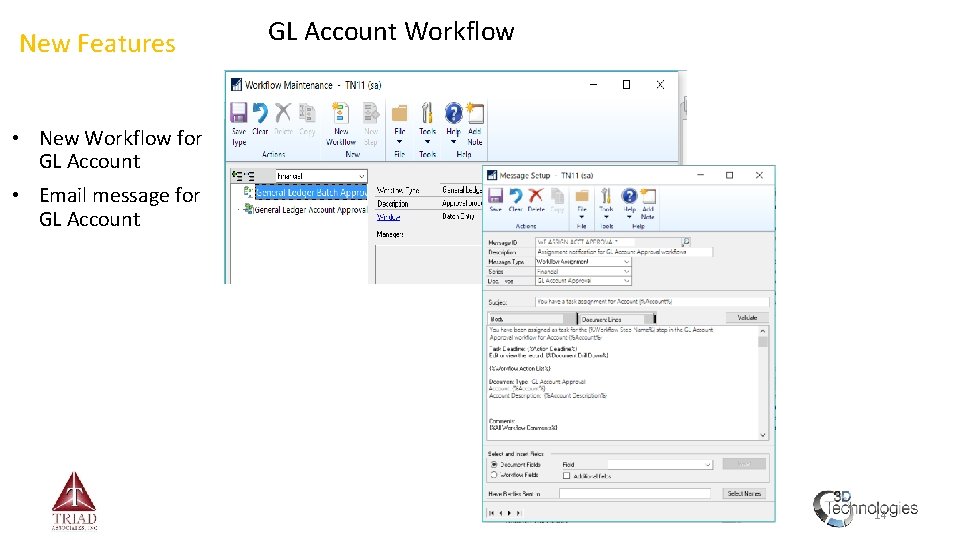This screenshot has width=960, height=540.
Task: Click Copy icon in Message Setup
Action: [x=557, y=200]
